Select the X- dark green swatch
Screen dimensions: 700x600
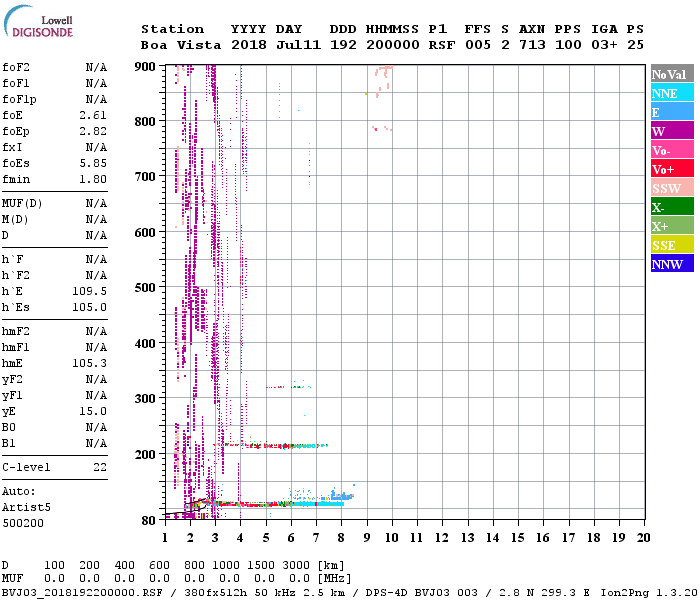coord(672,207)
